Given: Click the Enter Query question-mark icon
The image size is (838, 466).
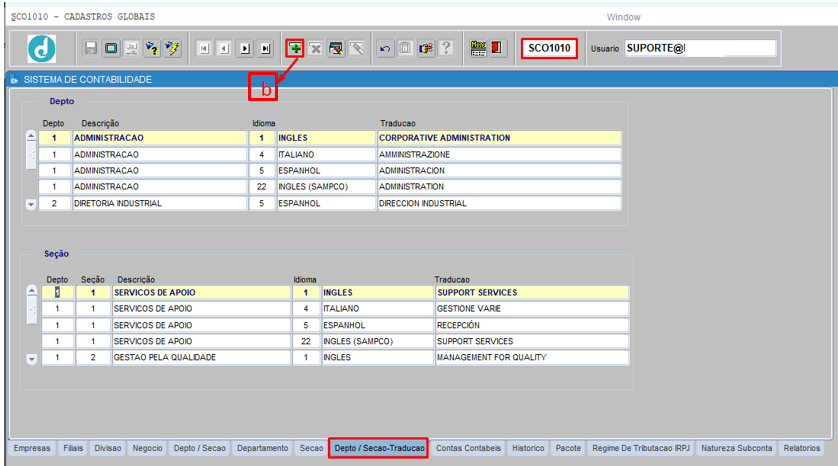Looking at the screenshot, I should point(152,49).
